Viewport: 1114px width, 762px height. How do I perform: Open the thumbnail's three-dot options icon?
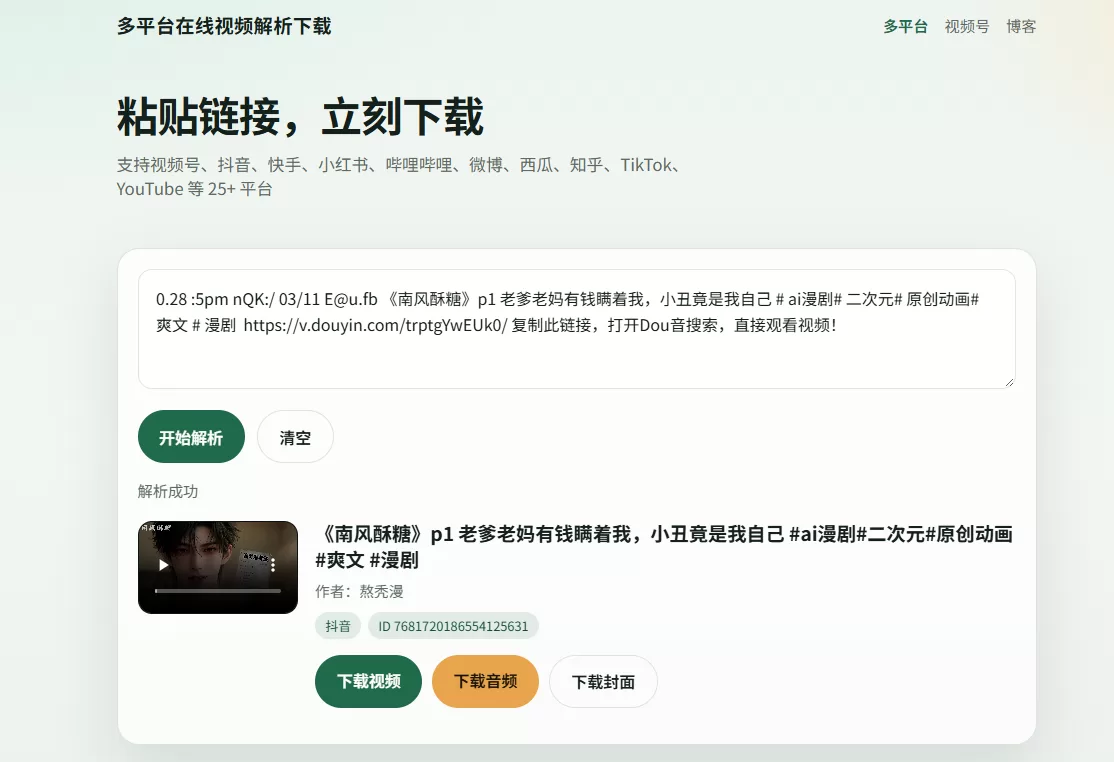[273, 565]
